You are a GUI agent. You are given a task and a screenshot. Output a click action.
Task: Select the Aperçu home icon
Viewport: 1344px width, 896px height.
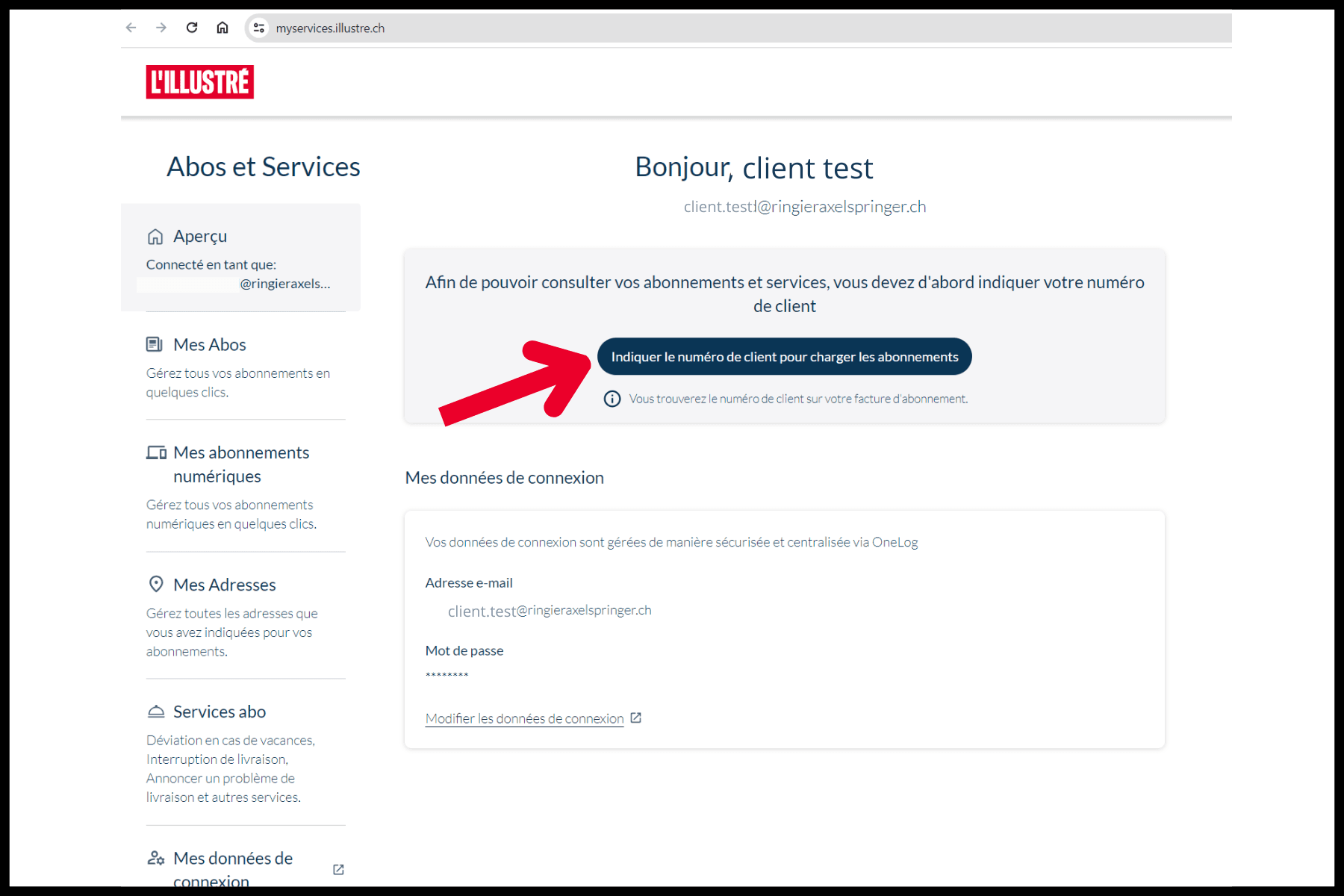click(x=155, y=236)
